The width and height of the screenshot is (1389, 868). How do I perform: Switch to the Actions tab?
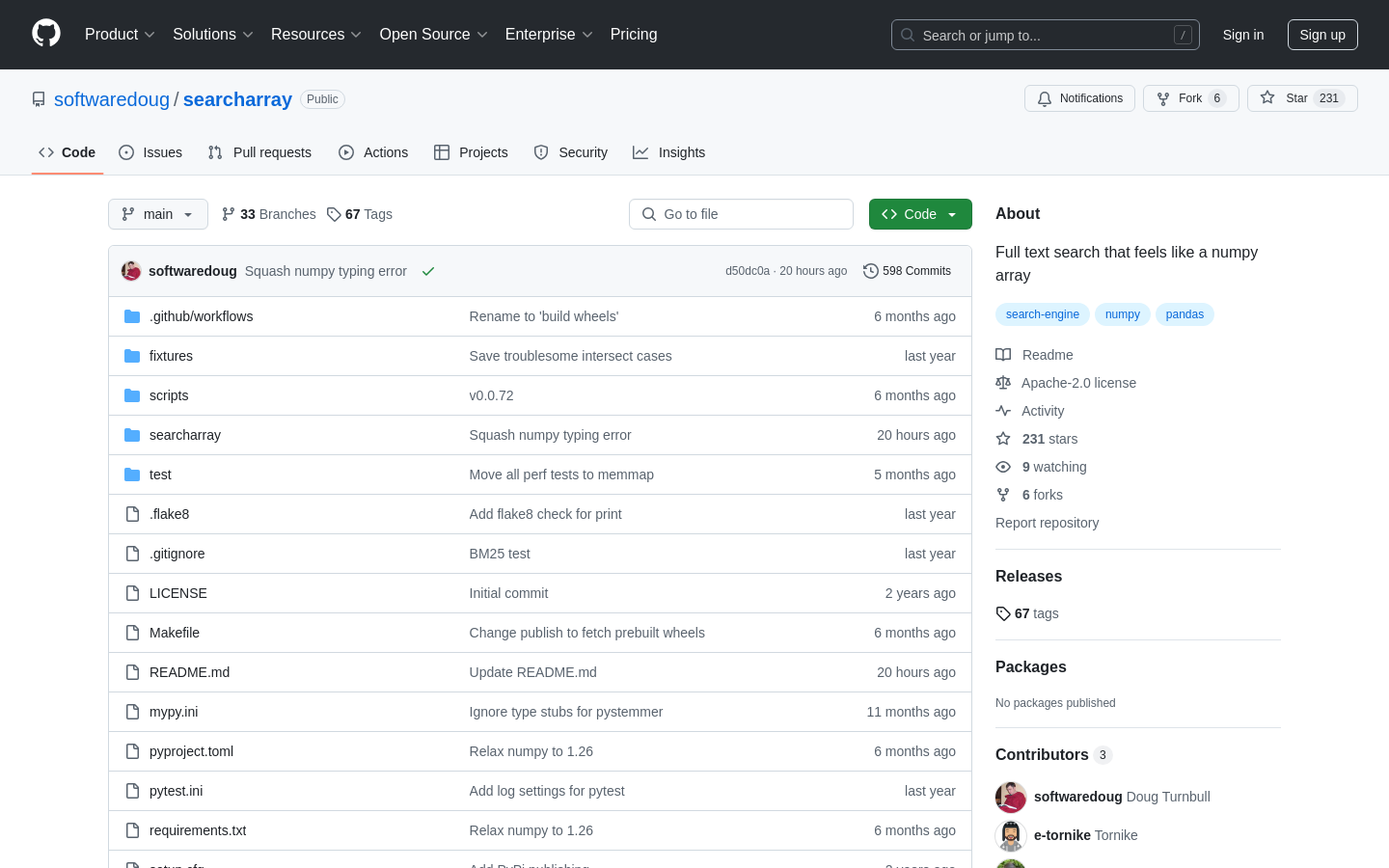373,152
